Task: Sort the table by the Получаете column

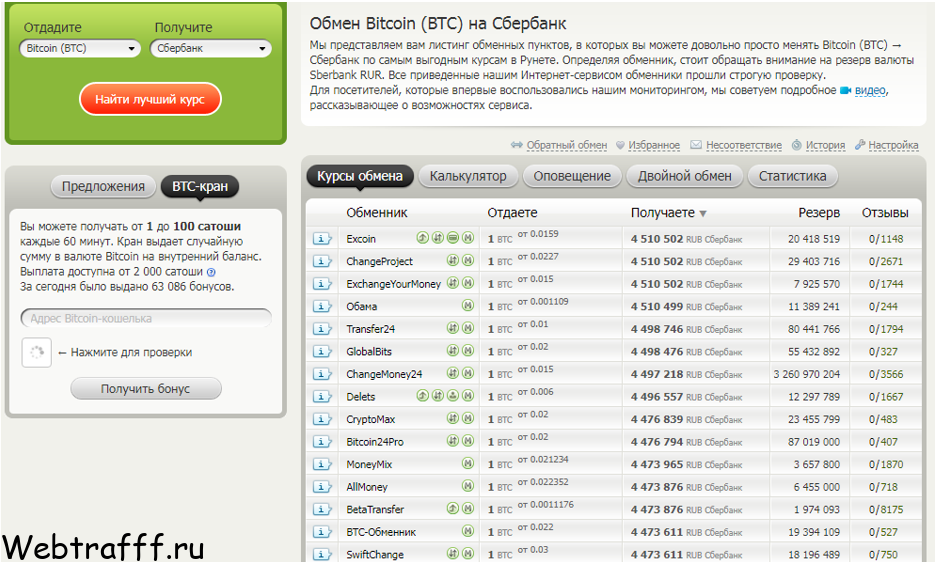Action: pyautogui.click(x=668, y=213)
